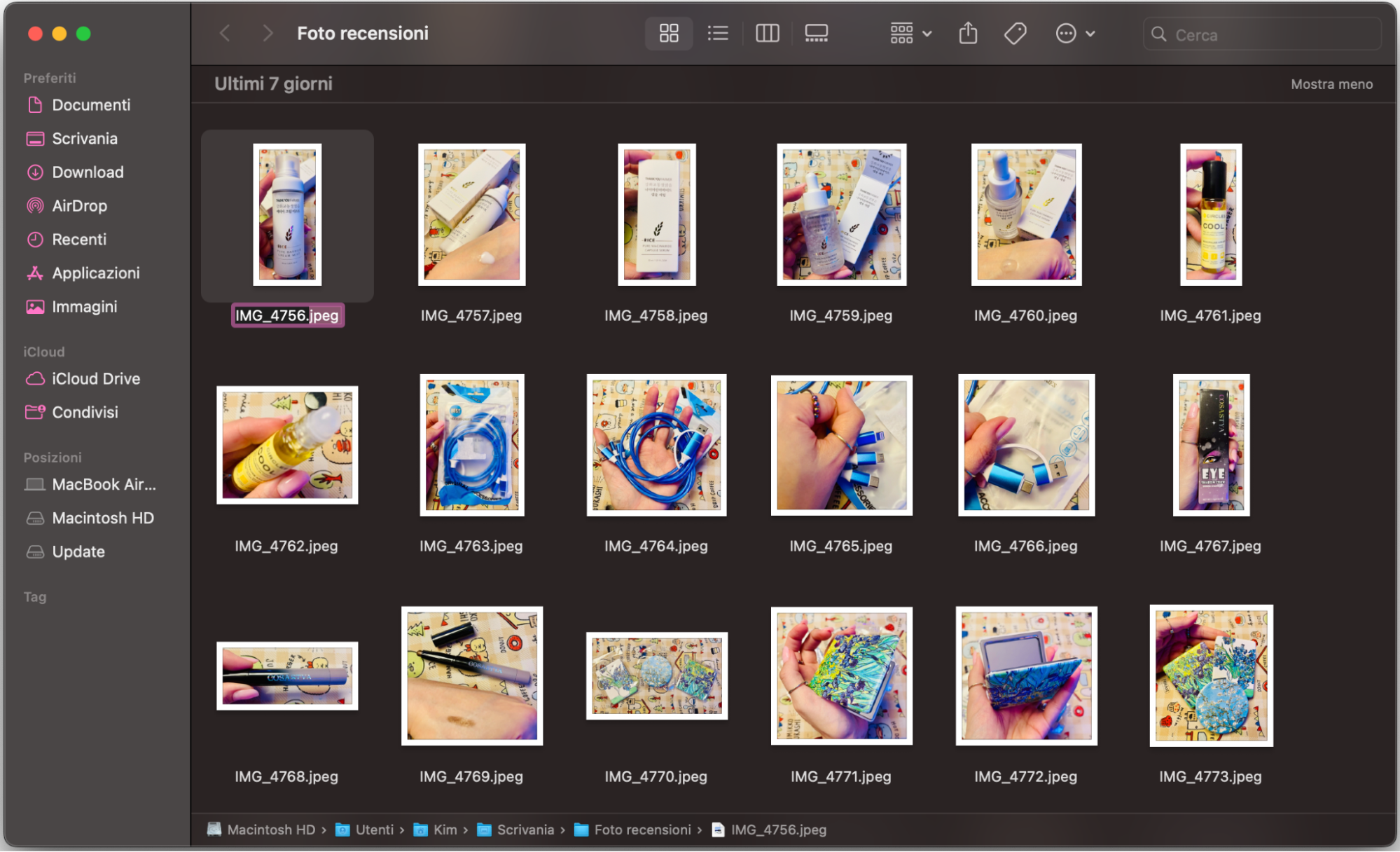Open the Documenti sidebar item
This screenshot has width=1400, height=852.
pyautogui.click(x=91, y=105)
